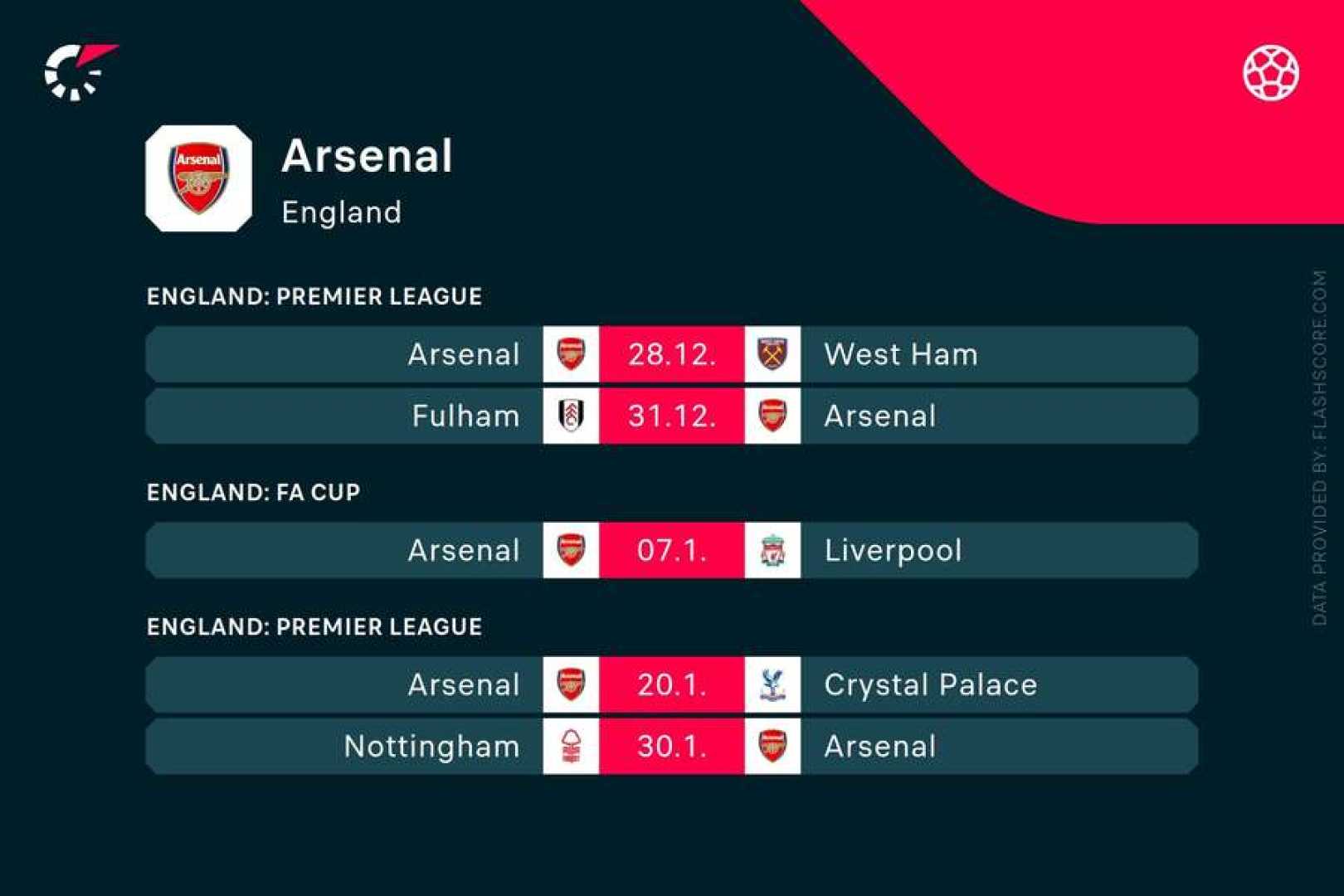Click Arsenal crest in the Liverpool fixture

pos(571,550)
